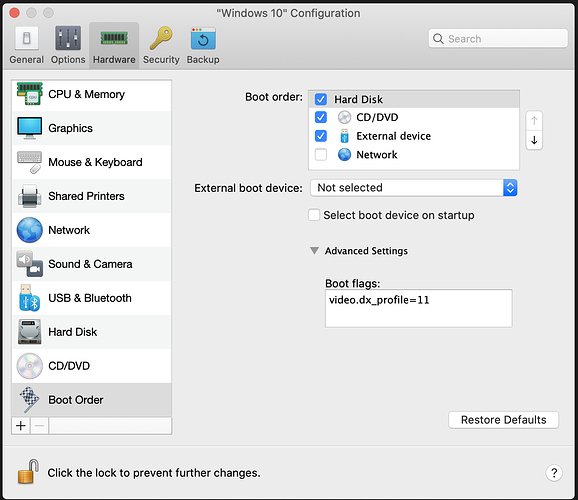578x500 pixels.
Task: Click in the Boot flags text box
Action: click(x=418, y=308)
